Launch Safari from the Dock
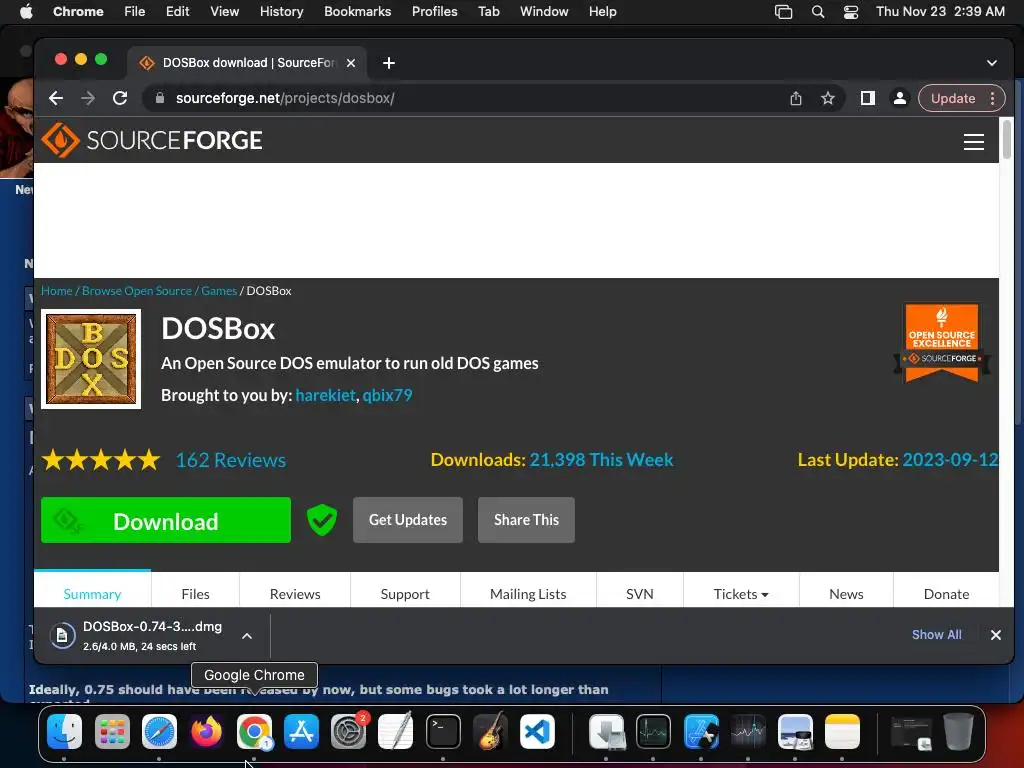The image size is (1024, 768). click(159, 731)
